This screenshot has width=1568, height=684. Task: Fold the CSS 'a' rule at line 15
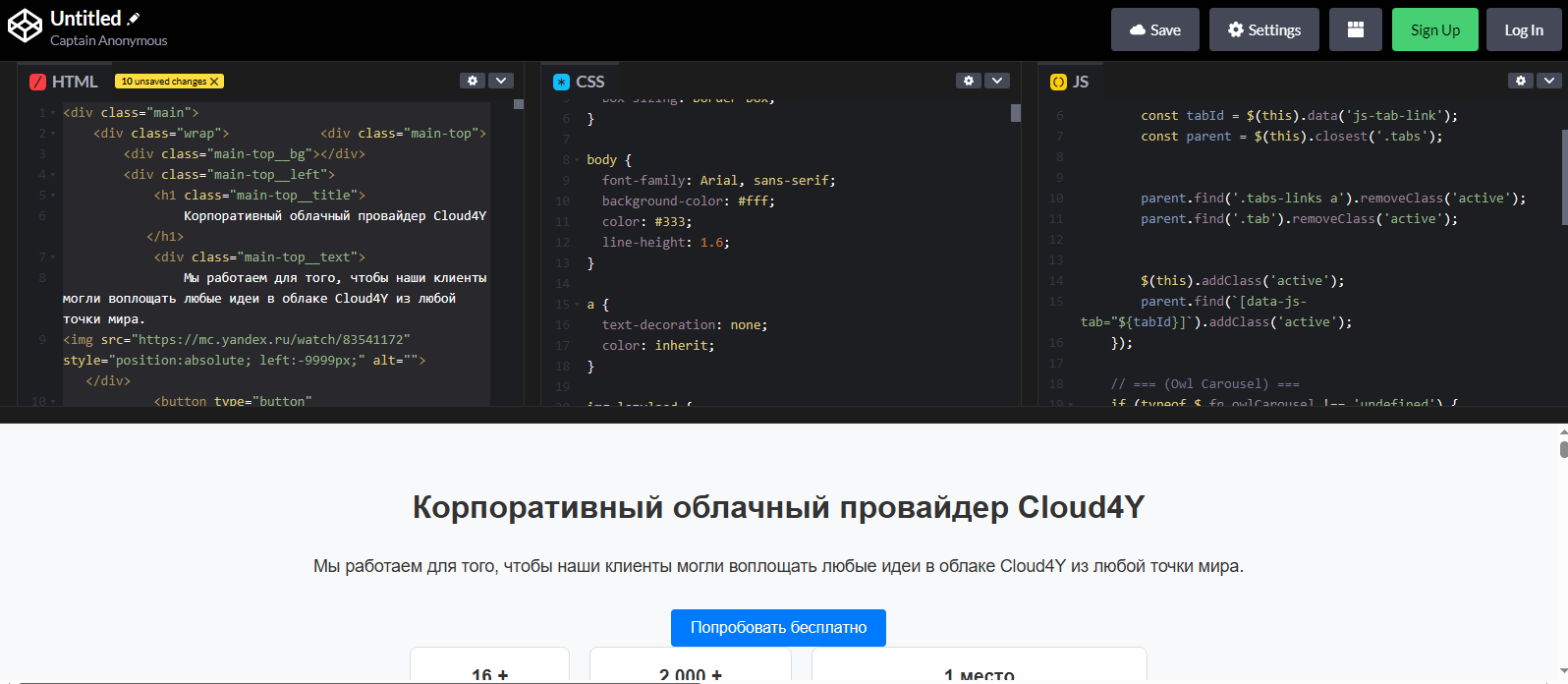pos(578,306)
